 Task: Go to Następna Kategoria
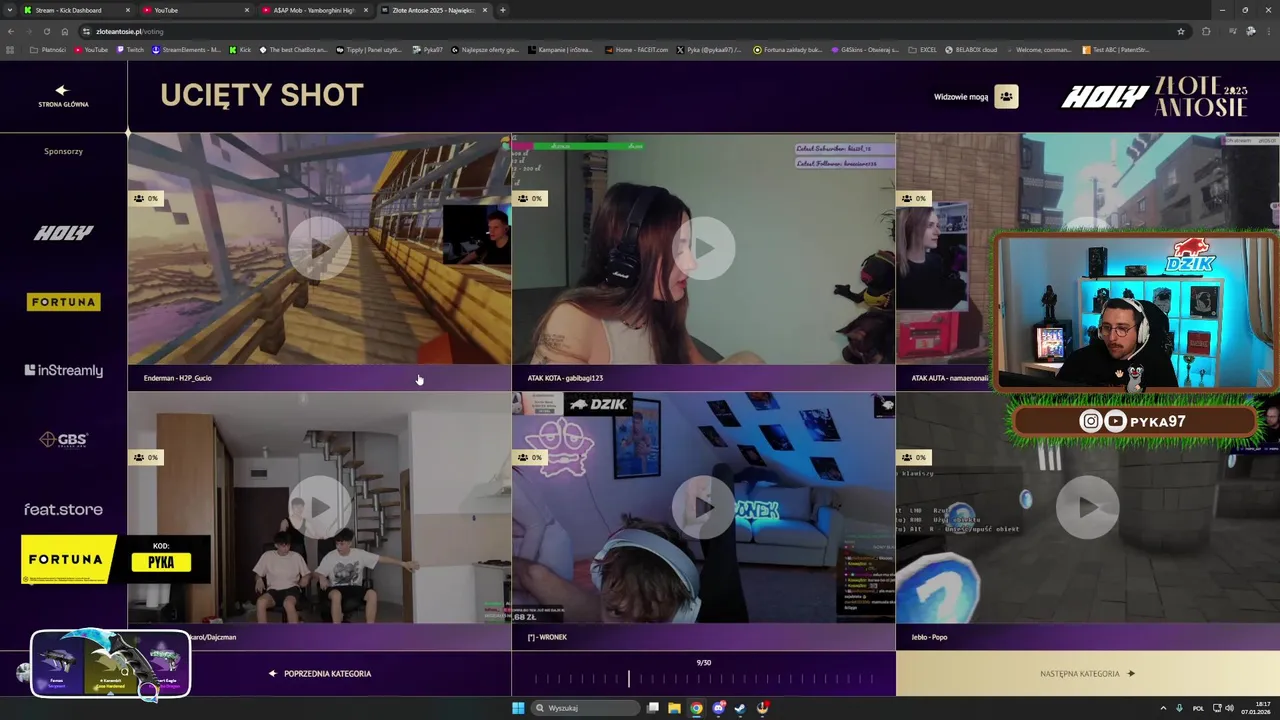click(x=1087, y=674)
